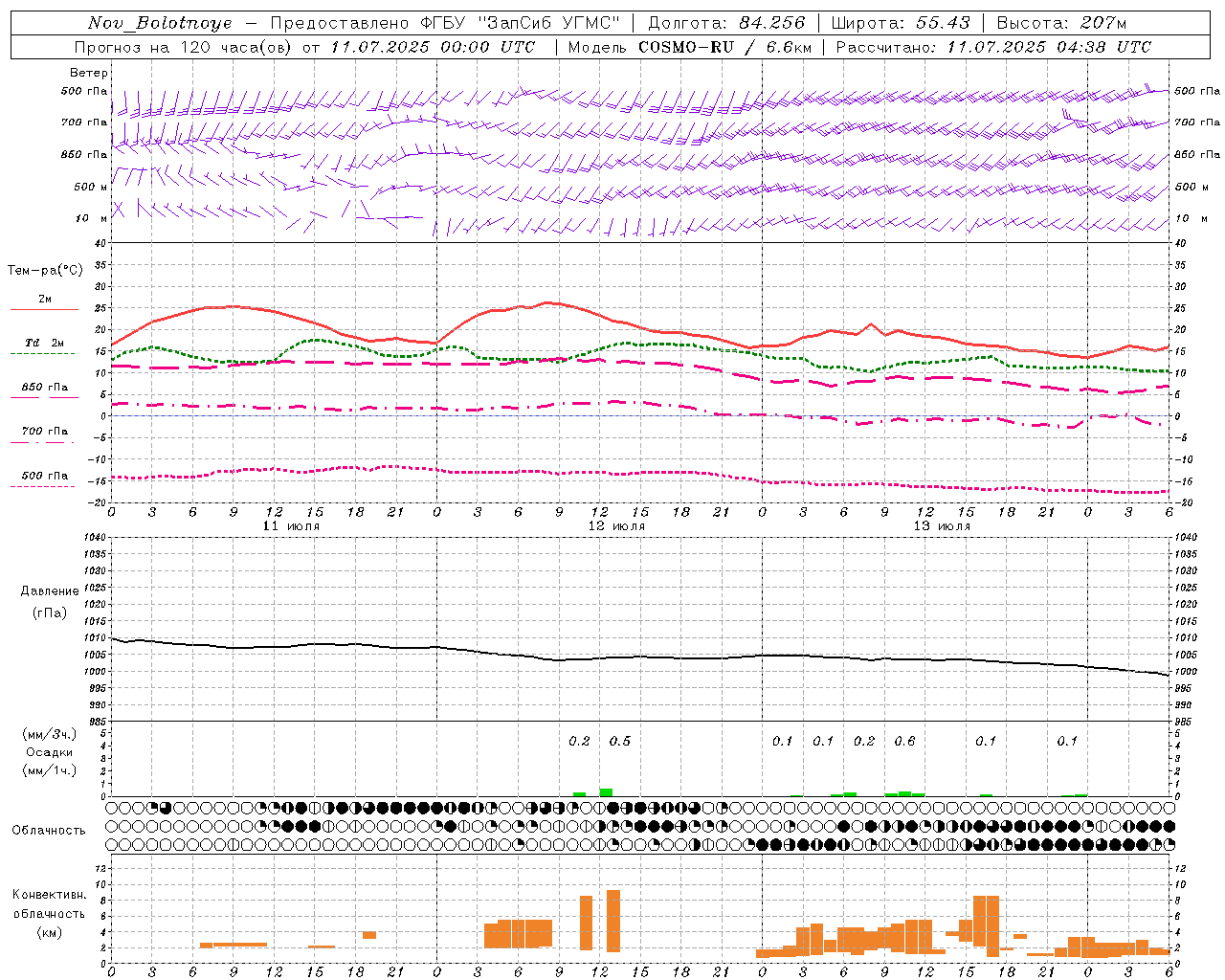Click the 'Td 2м' dew point legend entry
The width and height of the screenshot is (1225, 980).
pos(45,343)
